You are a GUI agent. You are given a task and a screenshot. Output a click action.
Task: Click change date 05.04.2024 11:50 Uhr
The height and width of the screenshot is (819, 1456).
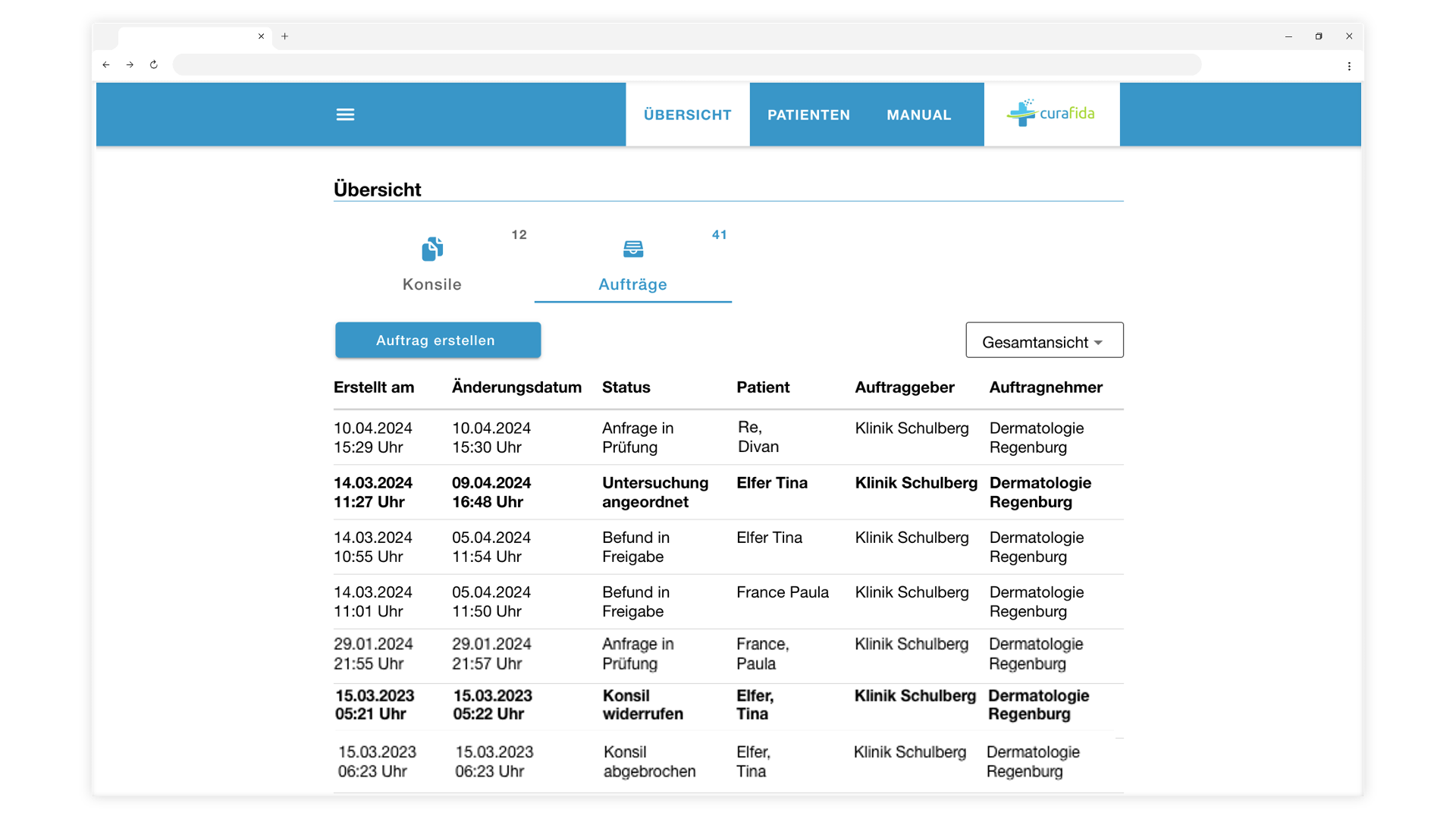click(x=491, y=601)
